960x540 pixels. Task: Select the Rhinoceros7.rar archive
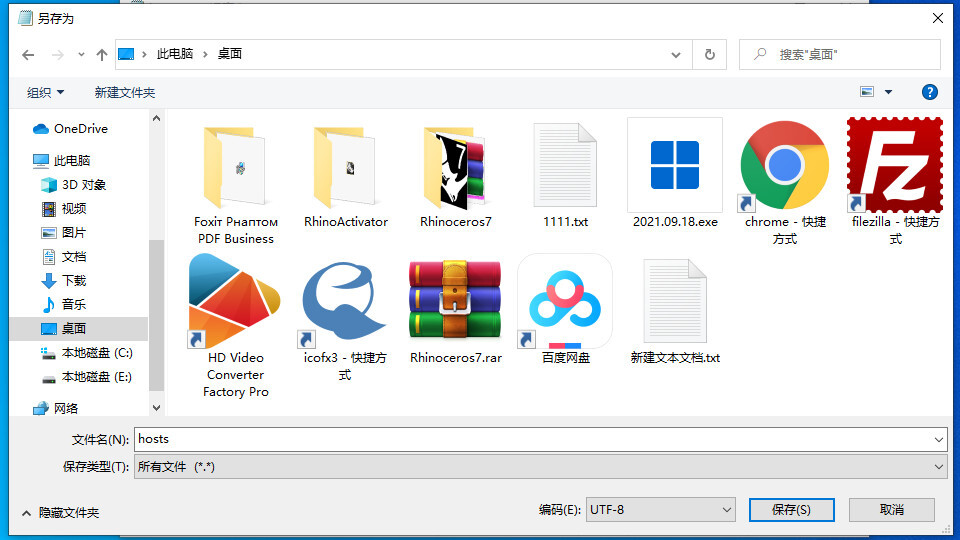pyautogui.click(x=455, y=302)
